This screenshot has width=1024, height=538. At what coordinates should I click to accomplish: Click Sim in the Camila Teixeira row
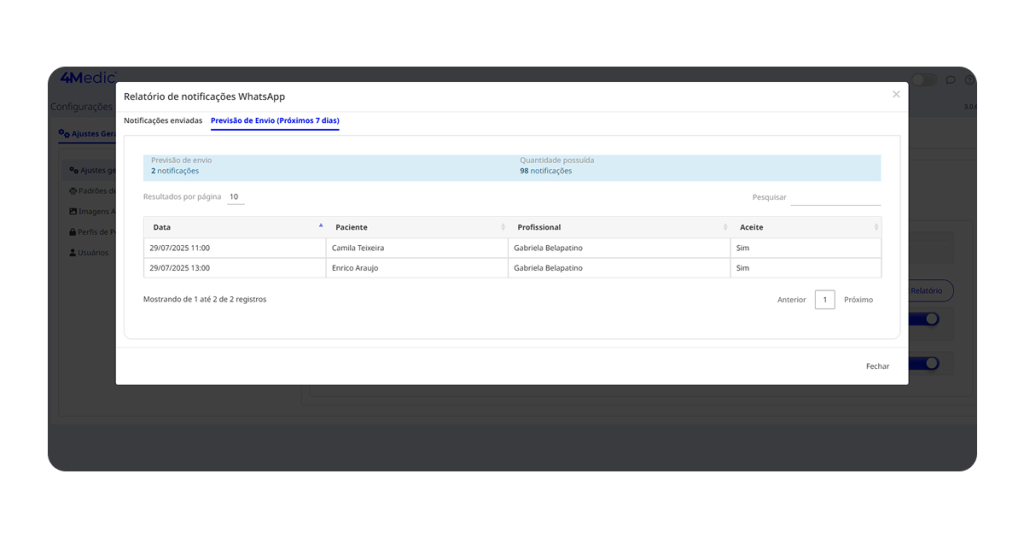(x=806, y=248)
